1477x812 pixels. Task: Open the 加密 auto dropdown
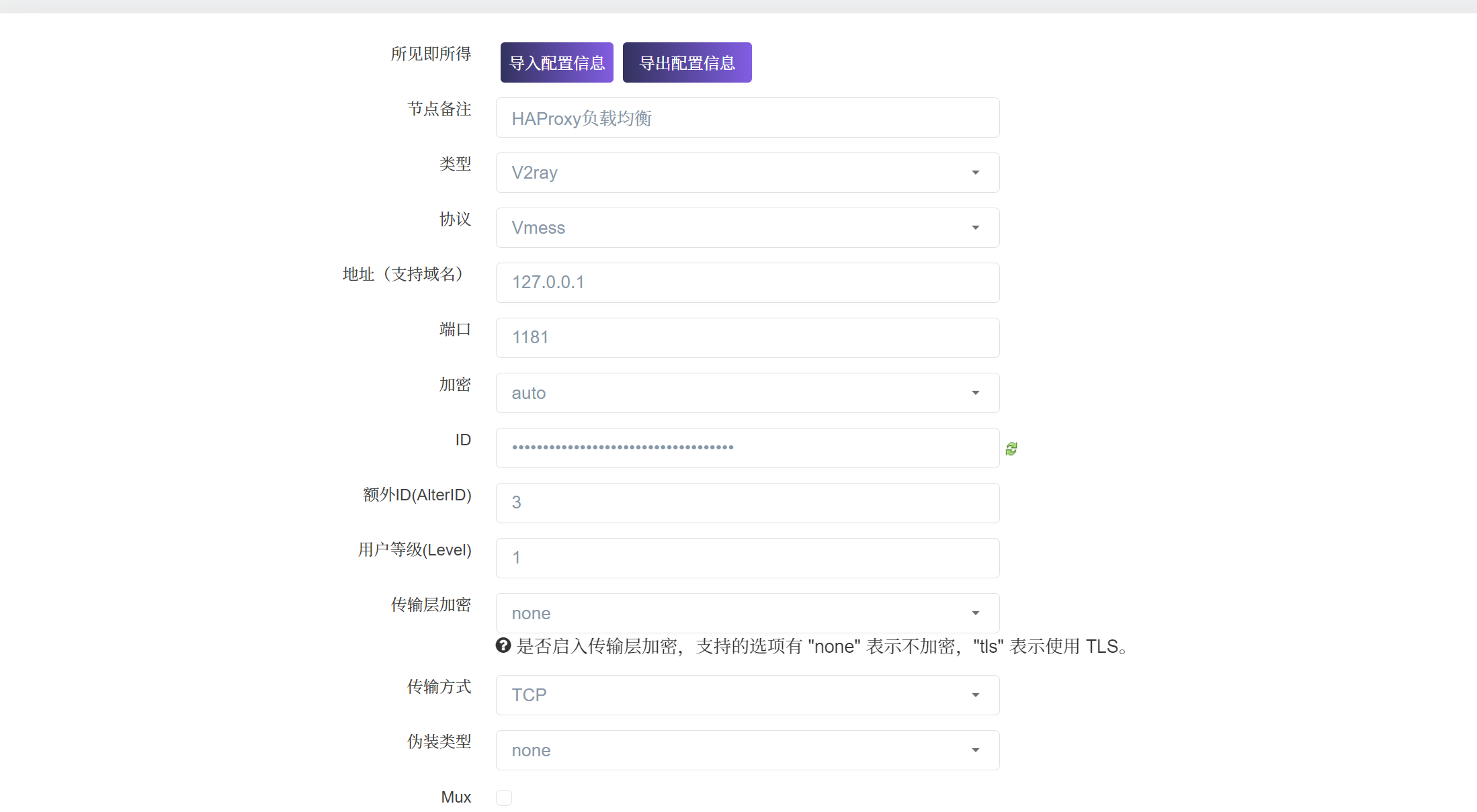pos(747,393)
